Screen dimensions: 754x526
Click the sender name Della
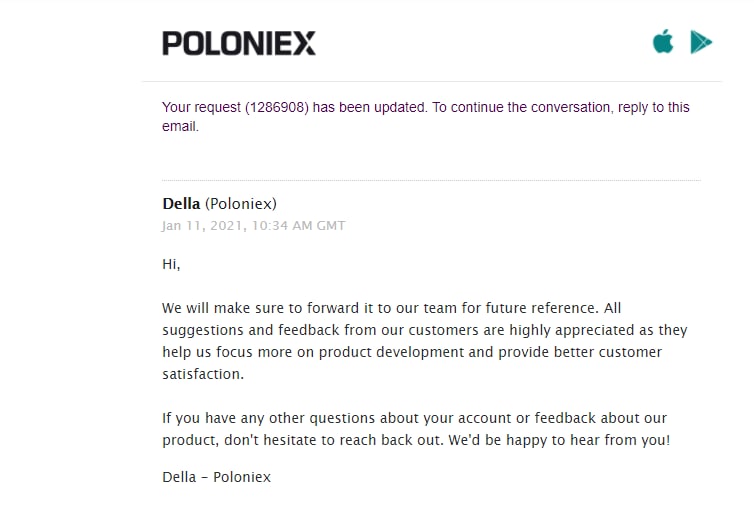click(x=181, y=203)
